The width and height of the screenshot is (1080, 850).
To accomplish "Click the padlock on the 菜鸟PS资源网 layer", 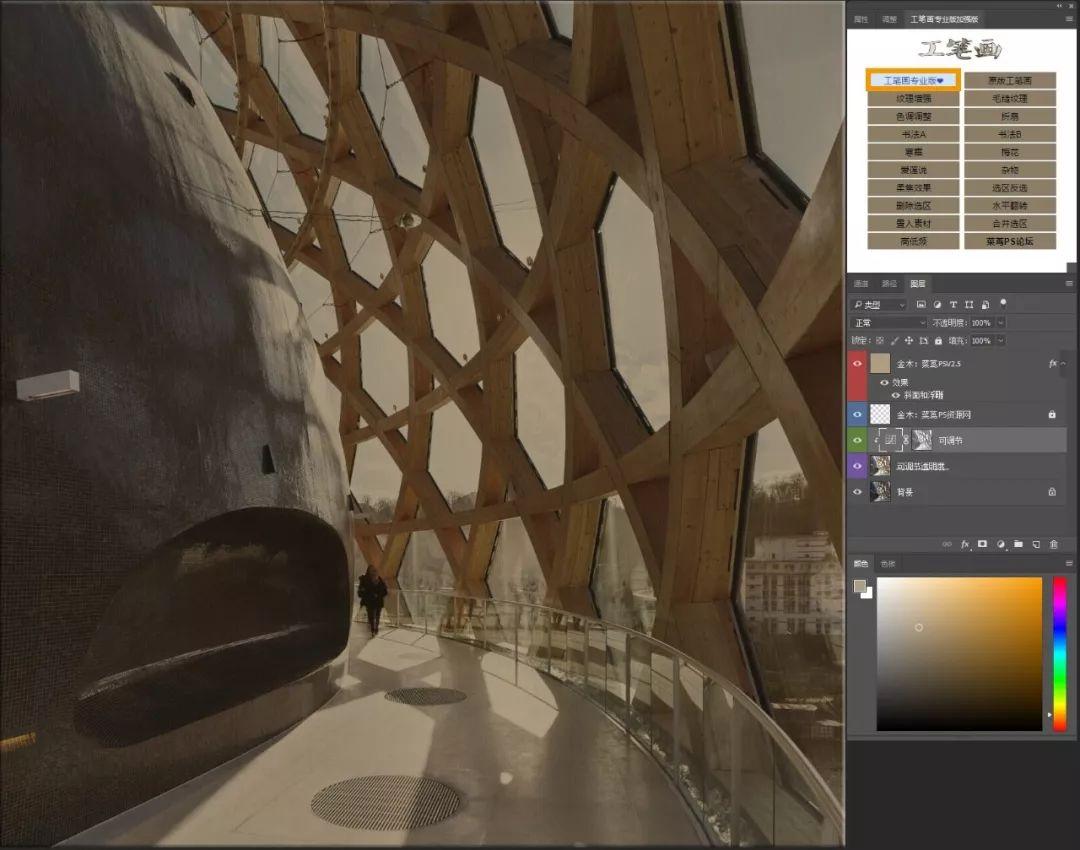I will pos(1052,415).
